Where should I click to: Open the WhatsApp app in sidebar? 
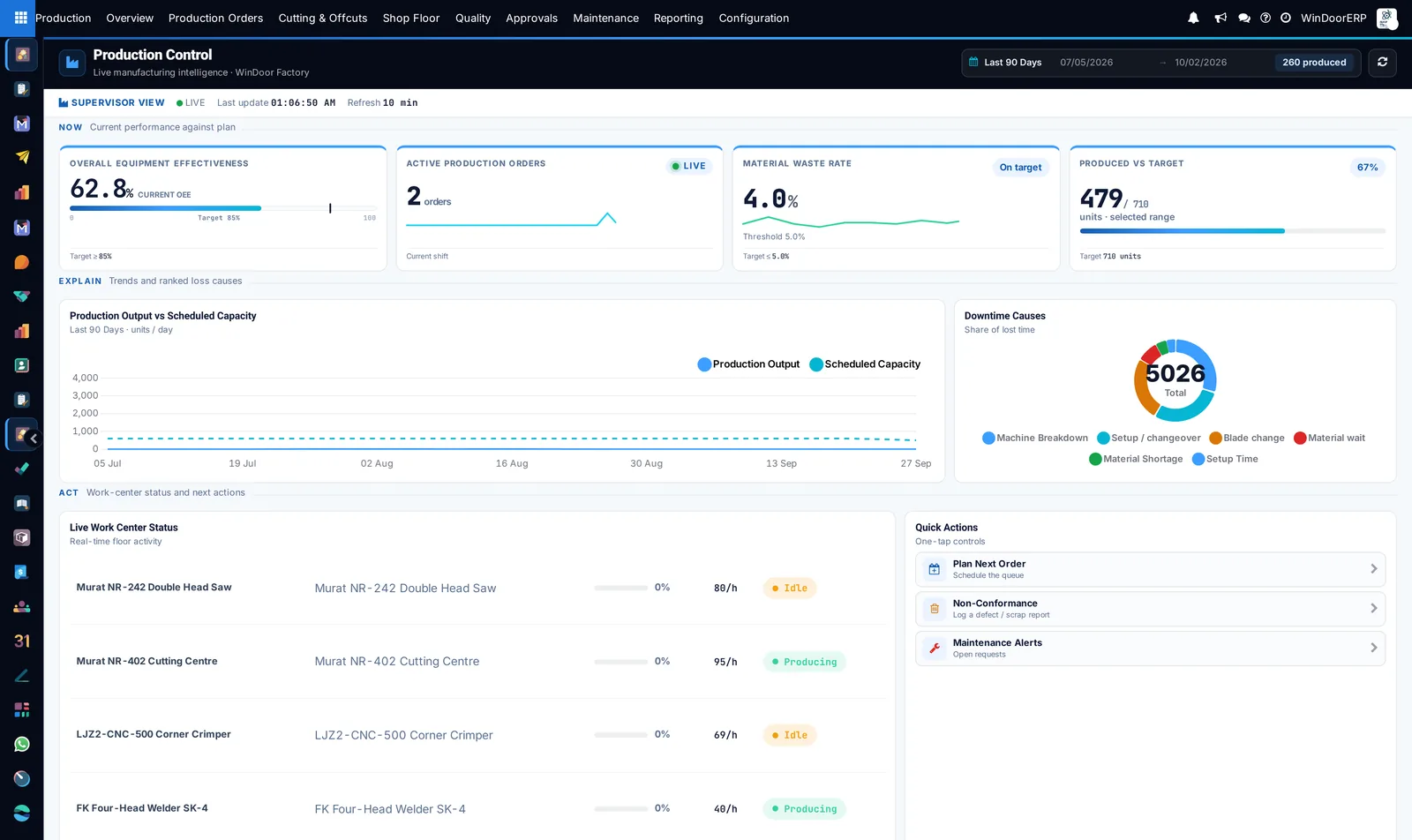coord(22,744)
